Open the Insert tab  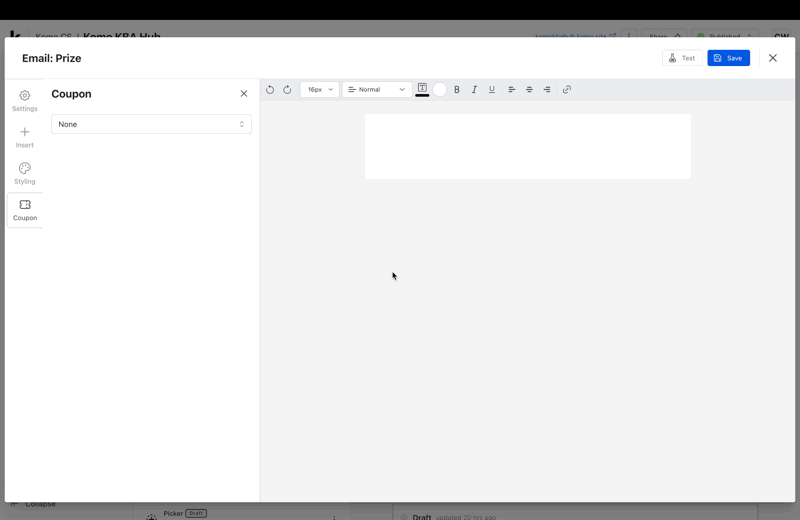coord(25,137)
